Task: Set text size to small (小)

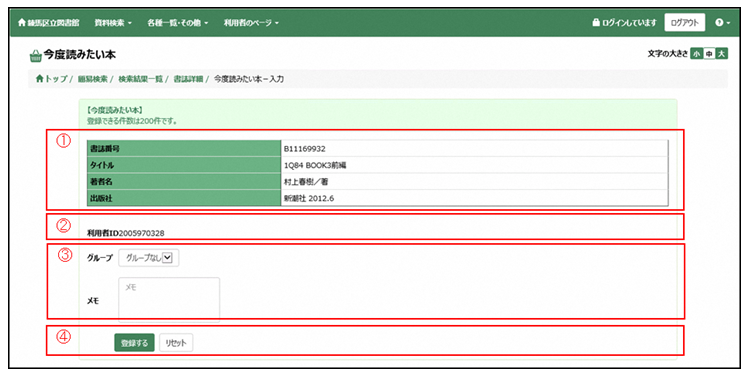Action: pos(696,53)
